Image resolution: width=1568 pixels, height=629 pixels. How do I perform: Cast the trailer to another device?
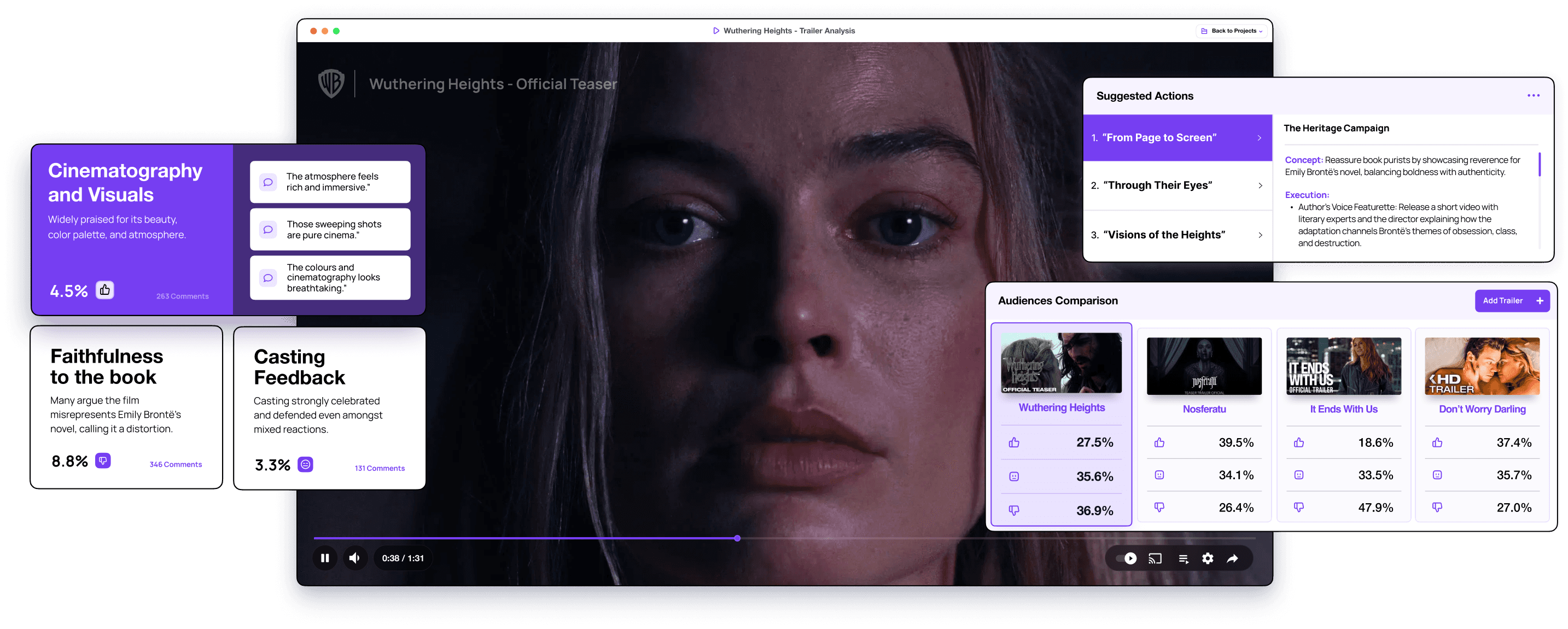point(1154,558)
